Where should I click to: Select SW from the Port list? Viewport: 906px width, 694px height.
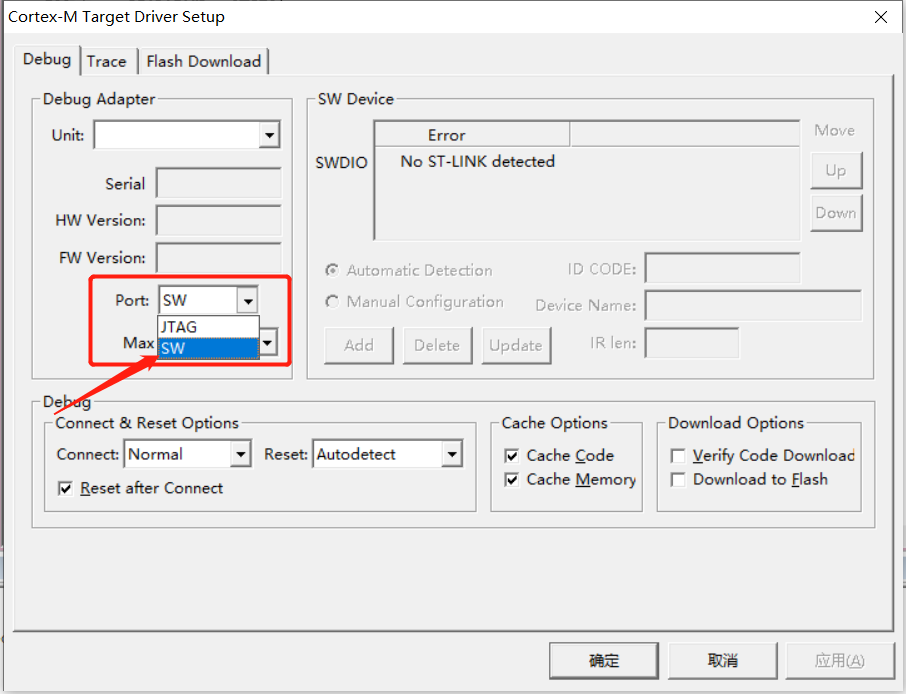pyautogui.click(x=208, y=348)
